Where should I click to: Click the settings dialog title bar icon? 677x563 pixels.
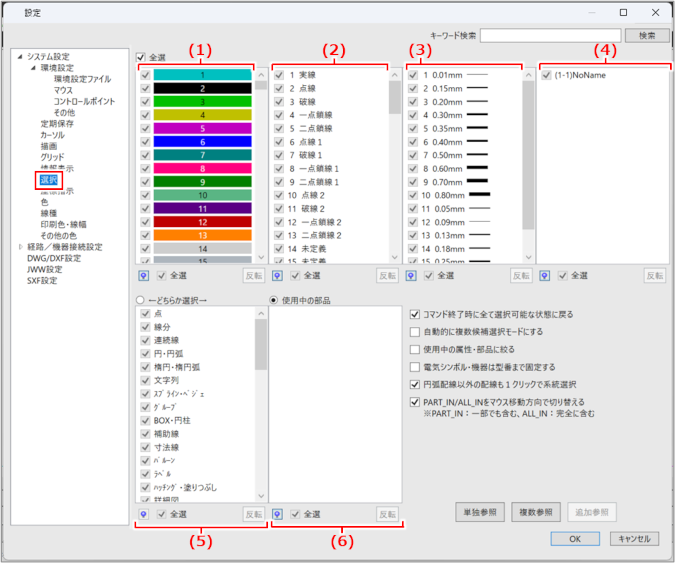[x=12, y=13]
